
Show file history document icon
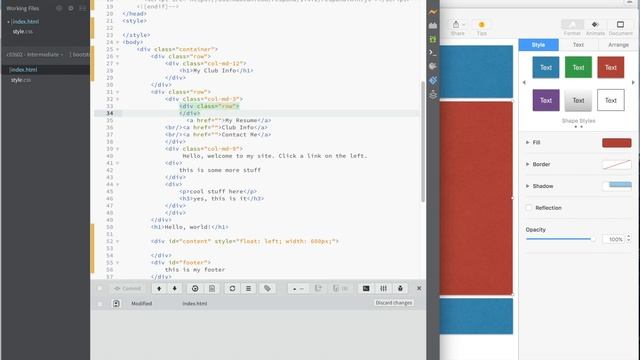211,289
